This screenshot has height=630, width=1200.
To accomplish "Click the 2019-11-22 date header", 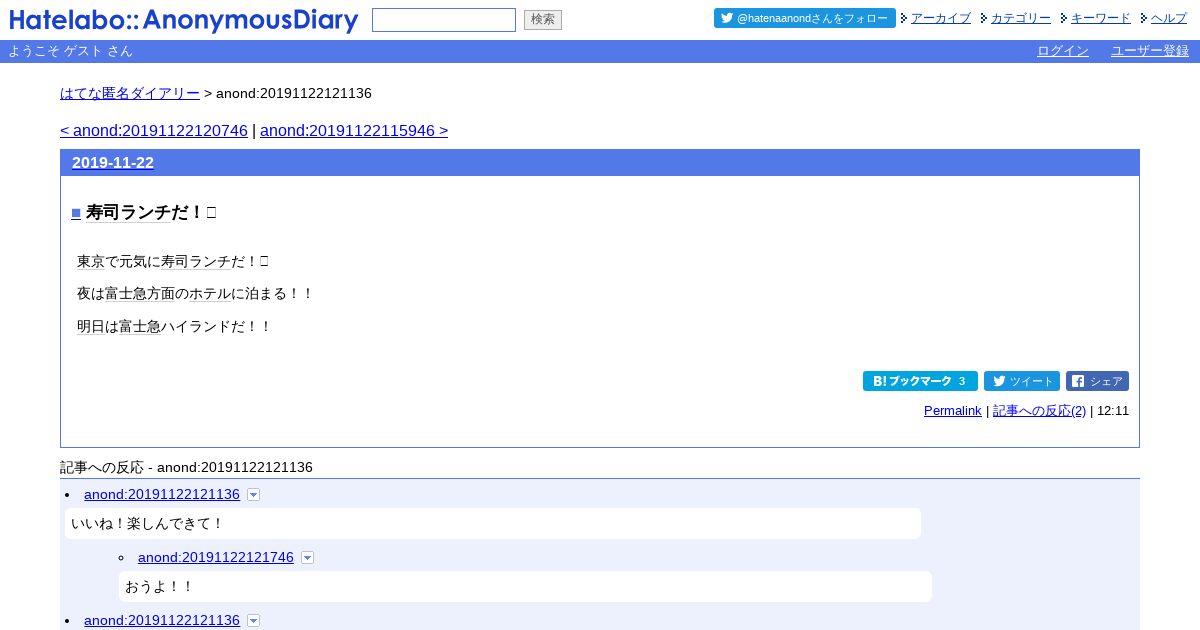I will coord(113,163).
